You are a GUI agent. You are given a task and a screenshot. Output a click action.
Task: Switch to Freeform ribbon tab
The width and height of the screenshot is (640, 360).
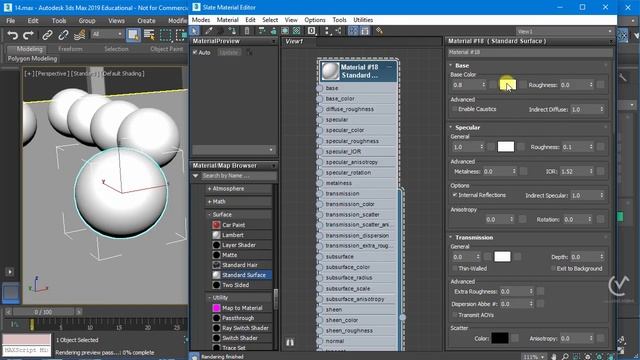pyautogui.click(x=70, y=49)
